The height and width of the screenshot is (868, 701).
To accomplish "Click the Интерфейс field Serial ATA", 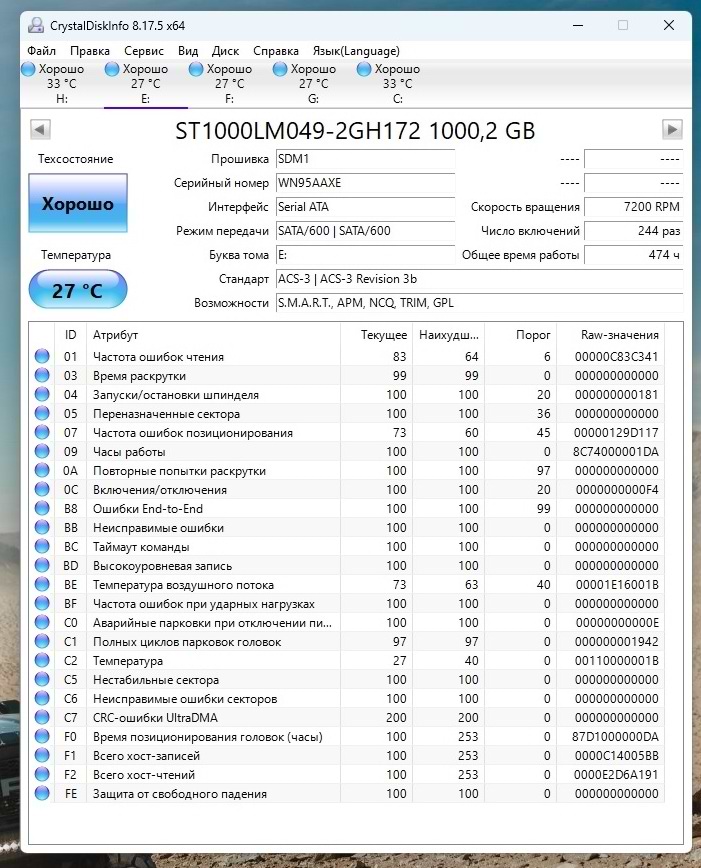I will tap(365, 207).
